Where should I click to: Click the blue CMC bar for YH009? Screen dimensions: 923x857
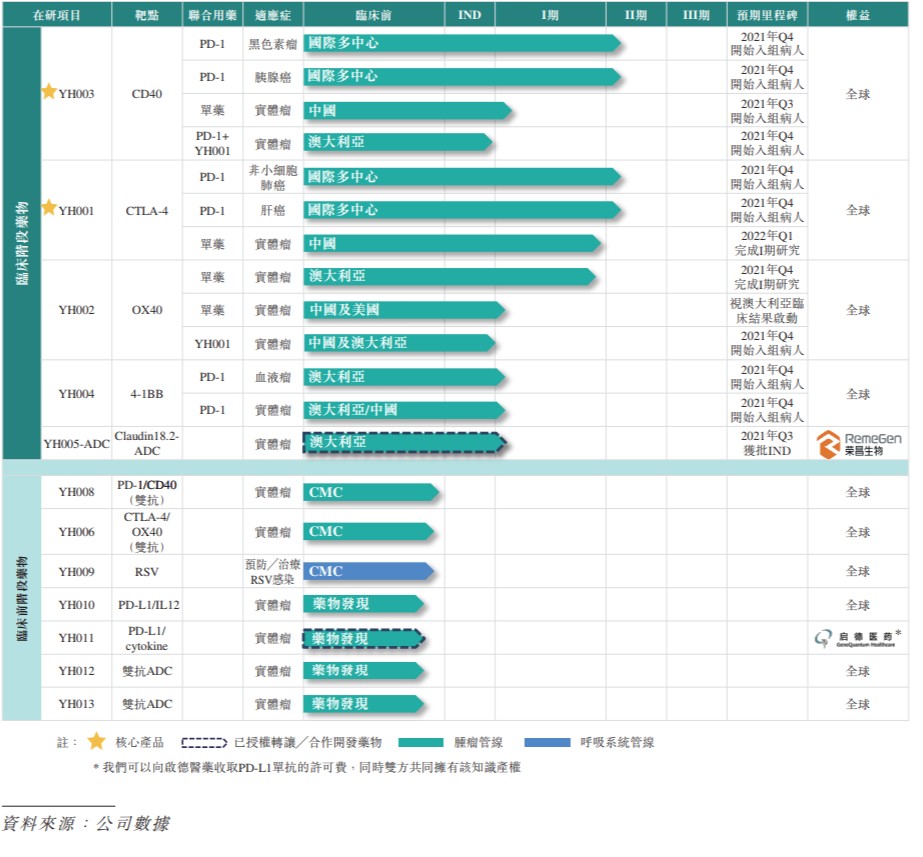(x=369, y=572)
